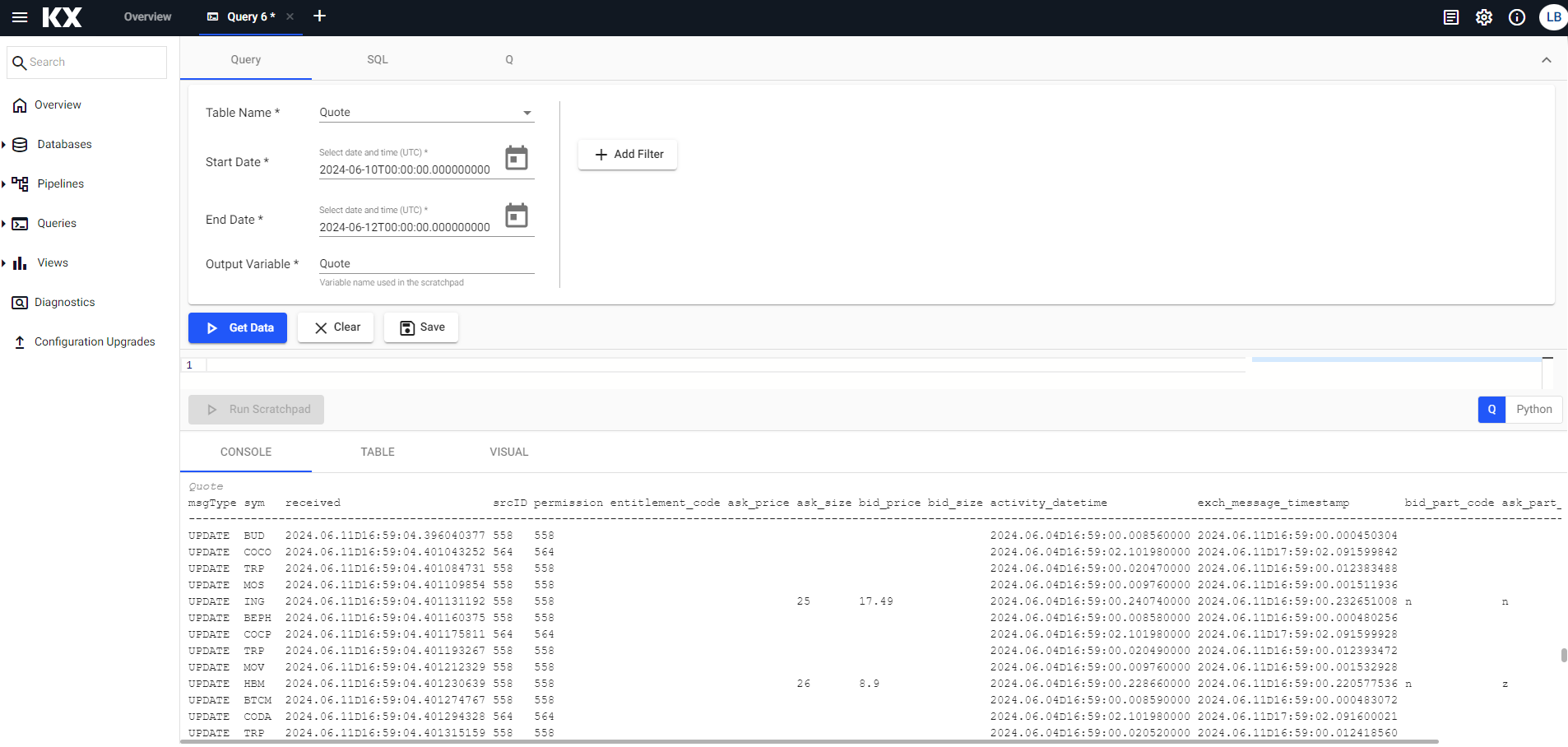
Task: Open the End Date calendar picker
Action: point(516,216)
